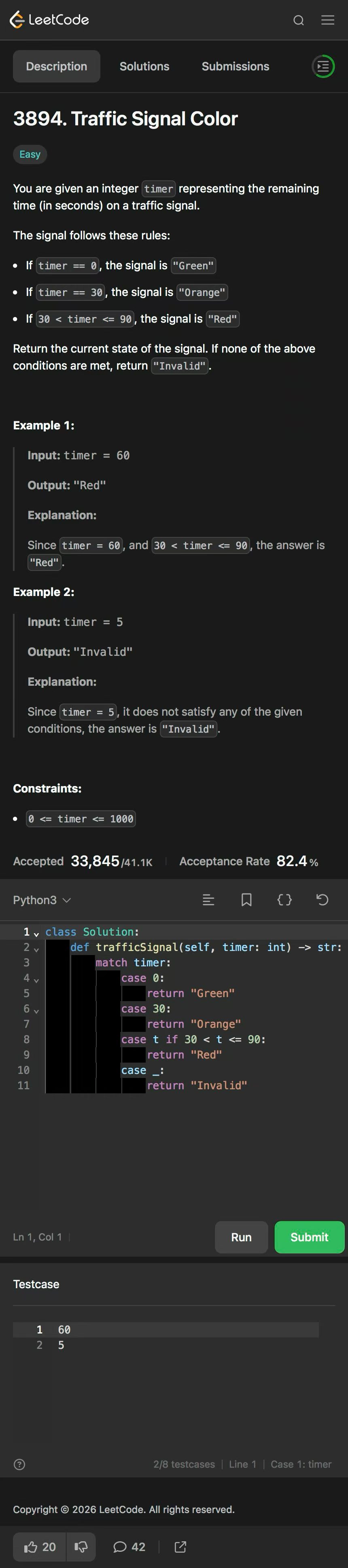Click the bookmark icon in editor toolbar

(x=246, y=900)
